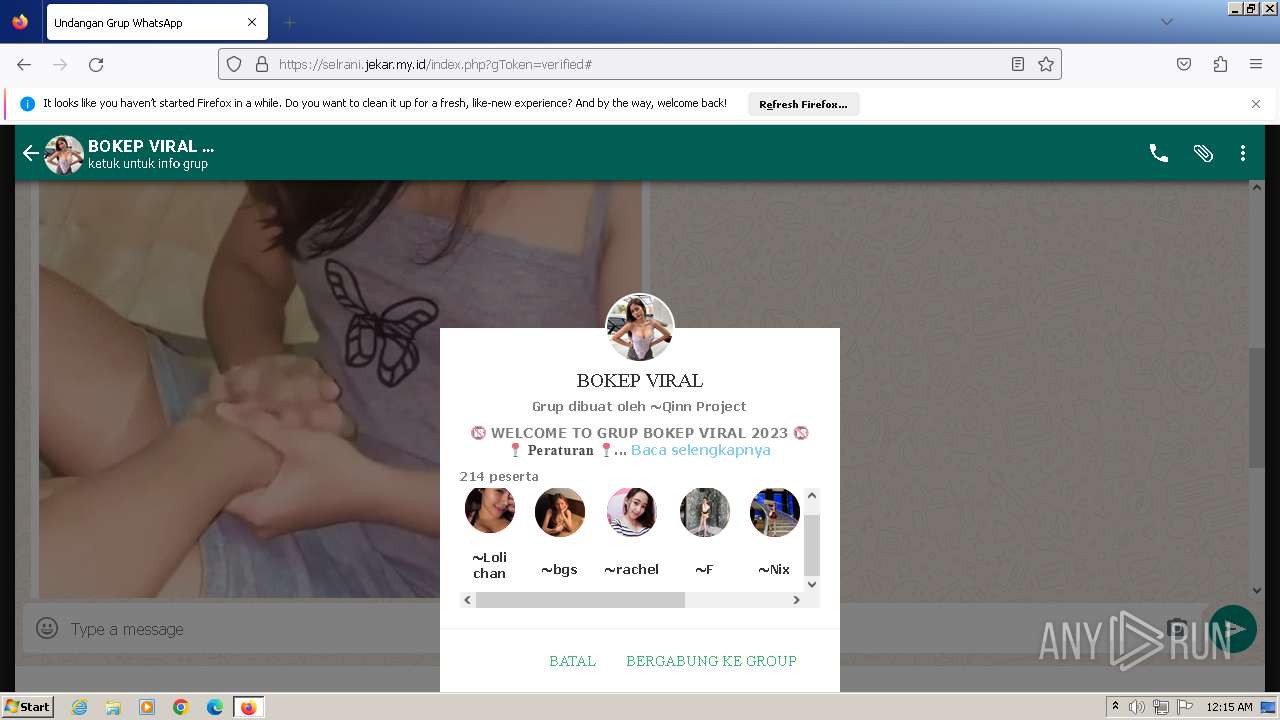1280x720 pixels.
Task: Click ketuk untuk info grup text
Action: (148, 164)
